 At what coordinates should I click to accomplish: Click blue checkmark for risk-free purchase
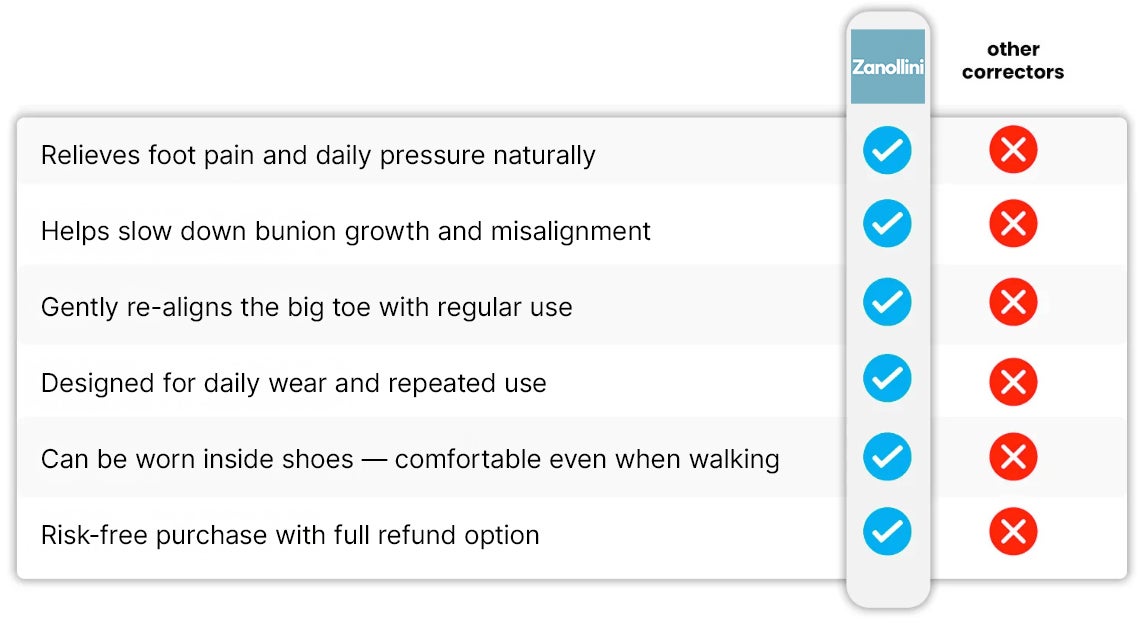pos(887,531)
